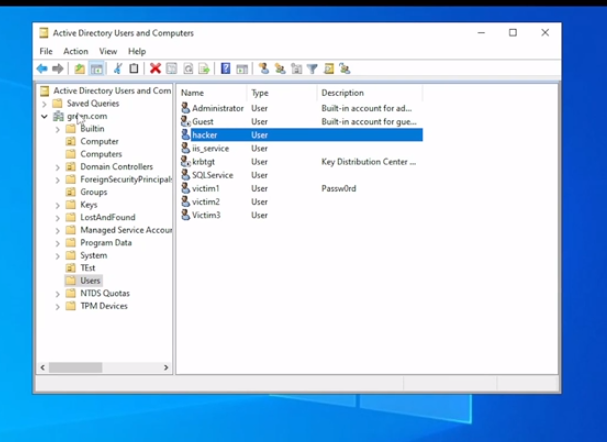Expand the Keys container
This screenshot has height=442, width=607.
click(x=58, y=205)
